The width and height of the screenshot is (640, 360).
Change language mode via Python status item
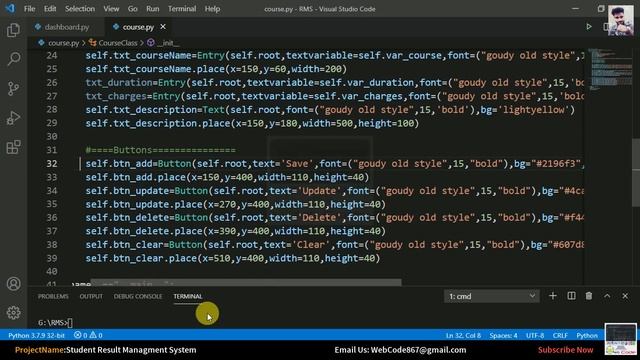point(587,335)
